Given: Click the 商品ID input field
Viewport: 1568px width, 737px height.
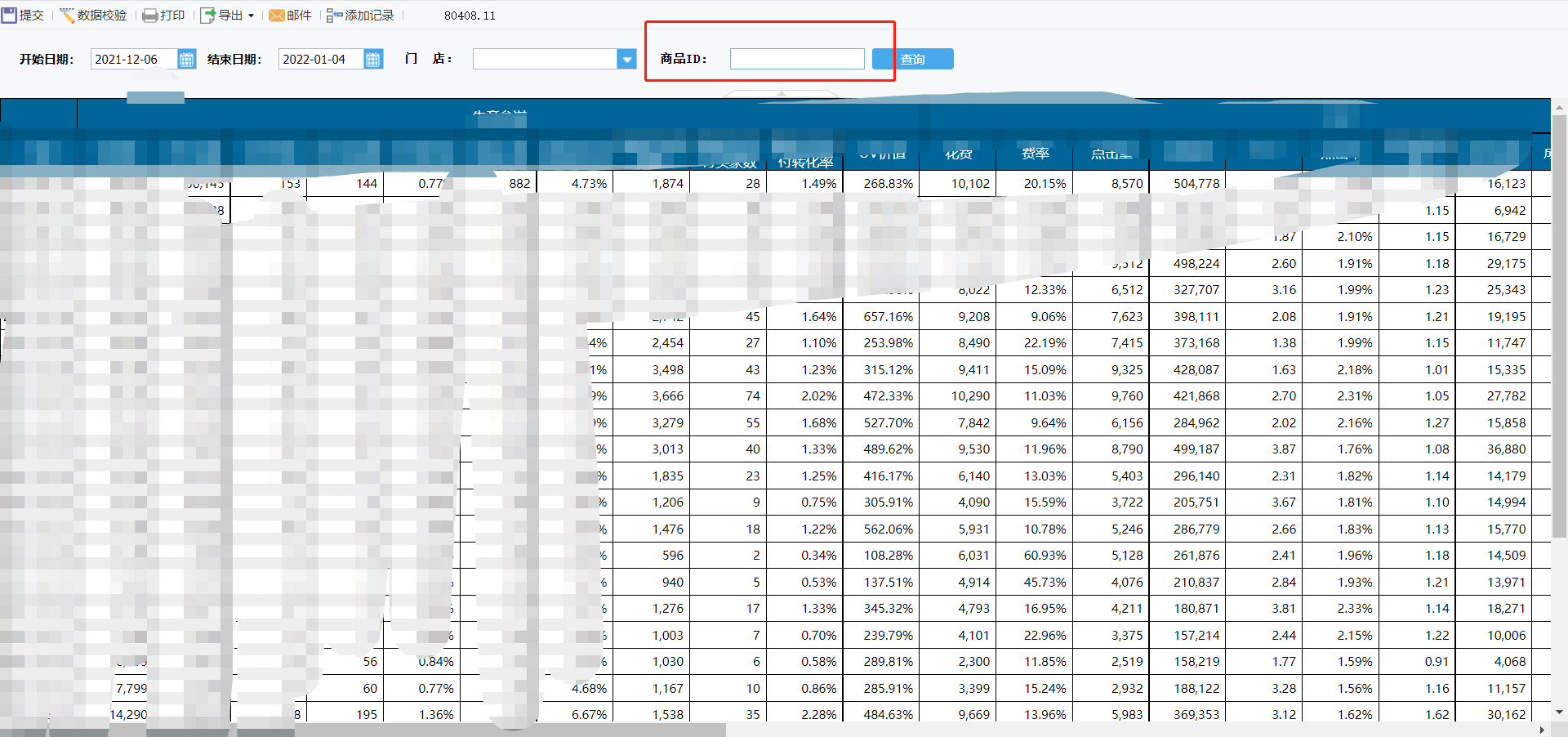Looking at the screenshot, I should (797, 59).
